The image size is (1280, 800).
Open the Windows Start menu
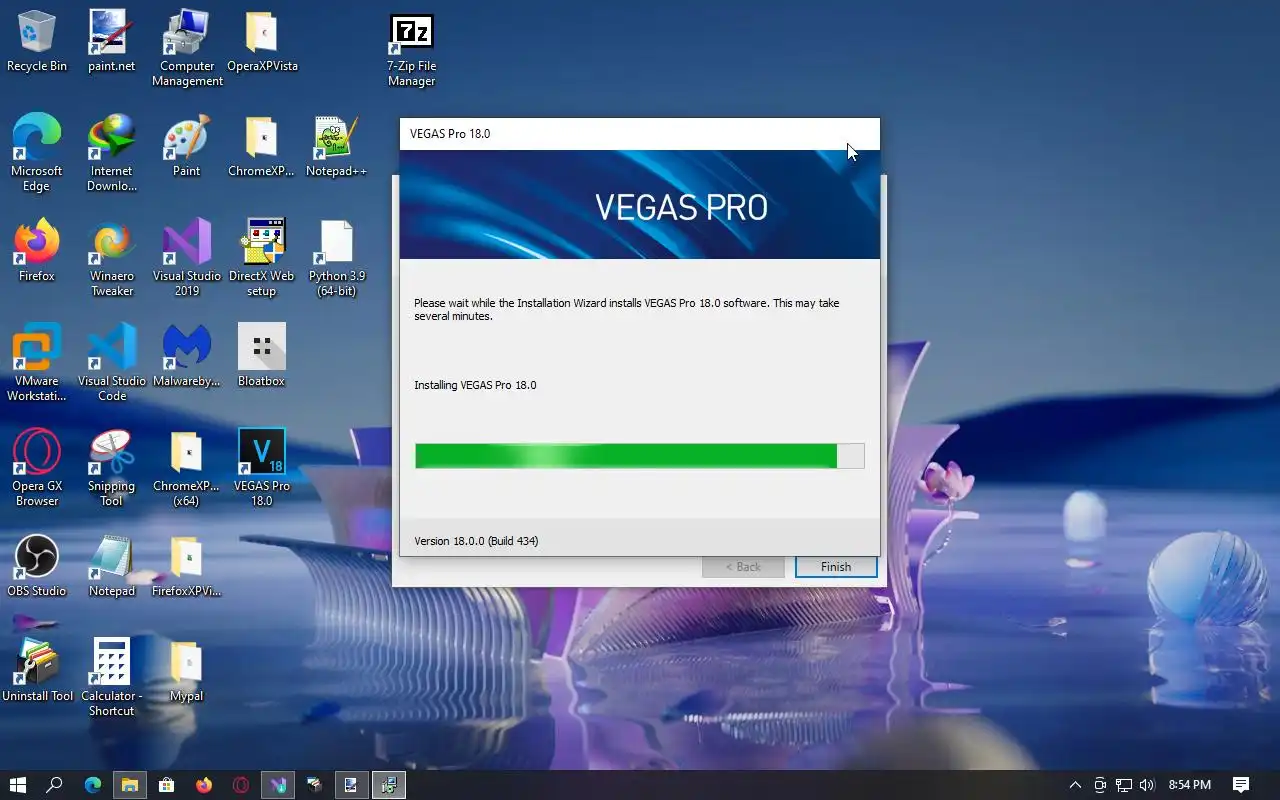click(x=17, y=785)
